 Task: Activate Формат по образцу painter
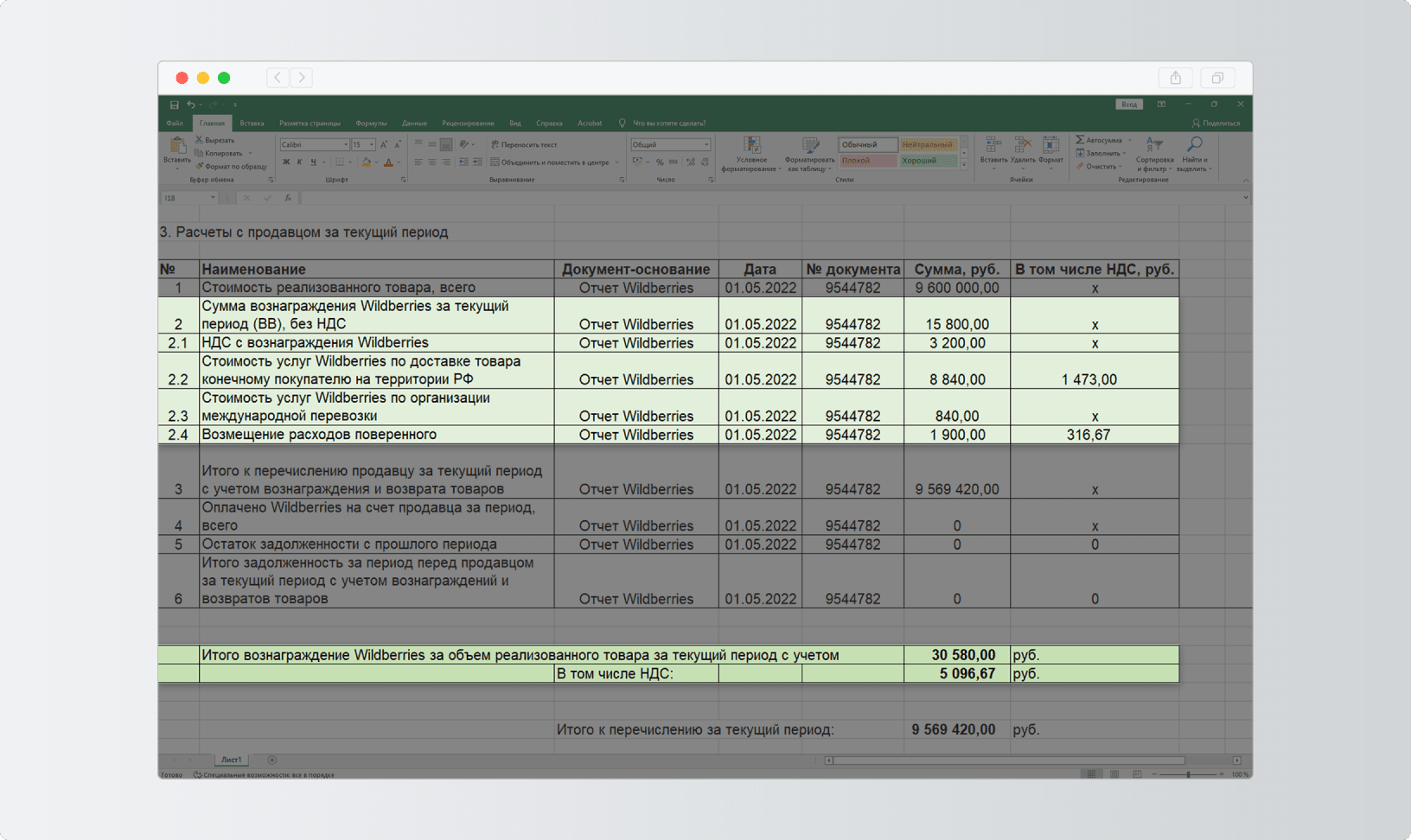coord(232,166)
